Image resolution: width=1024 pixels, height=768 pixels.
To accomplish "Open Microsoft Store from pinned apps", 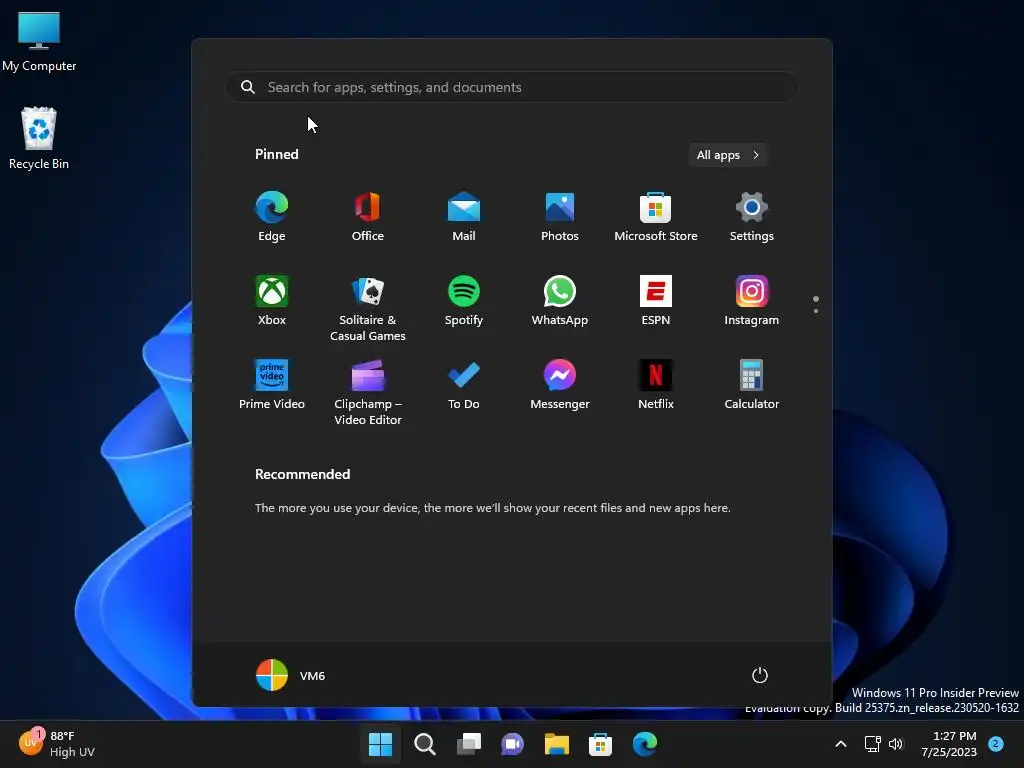I will tap(656, 217).
